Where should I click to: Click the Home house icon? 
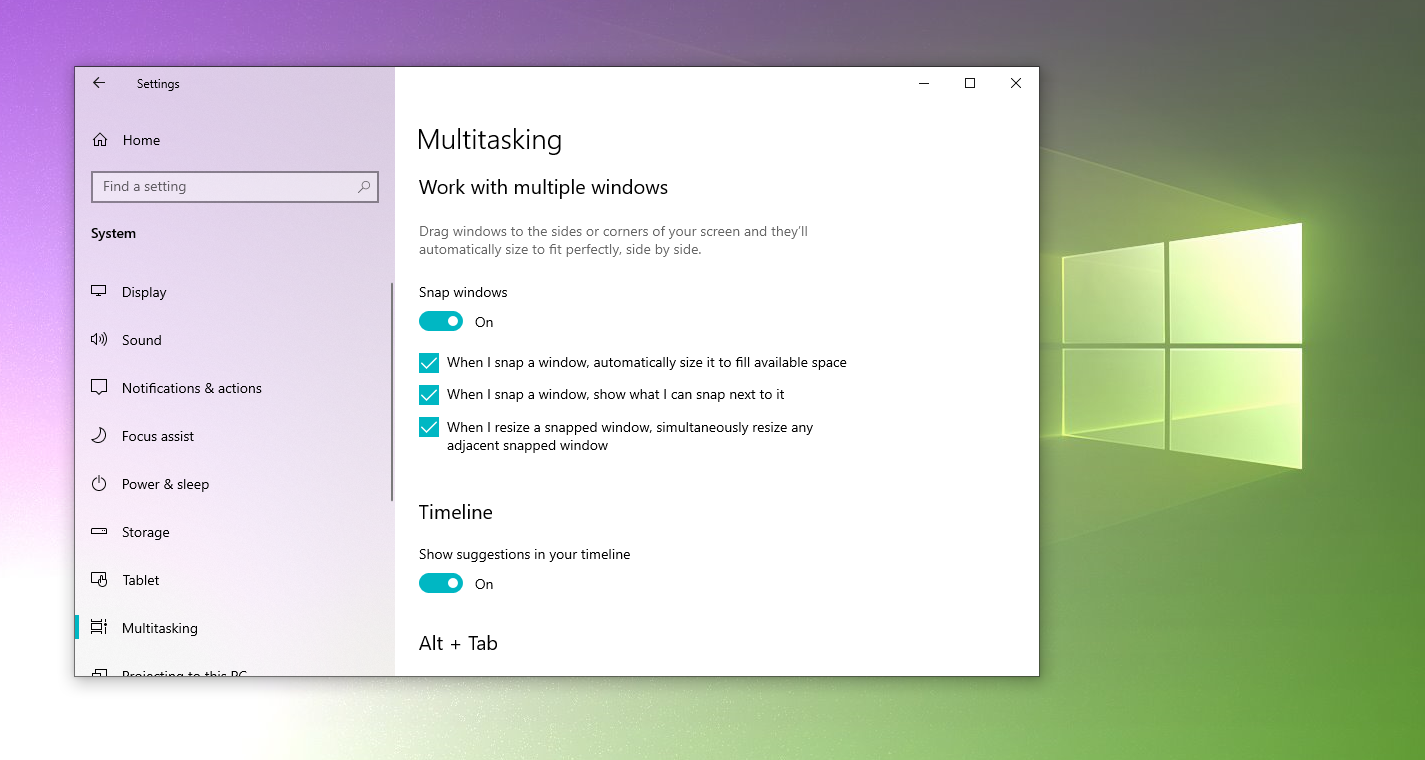98,139
